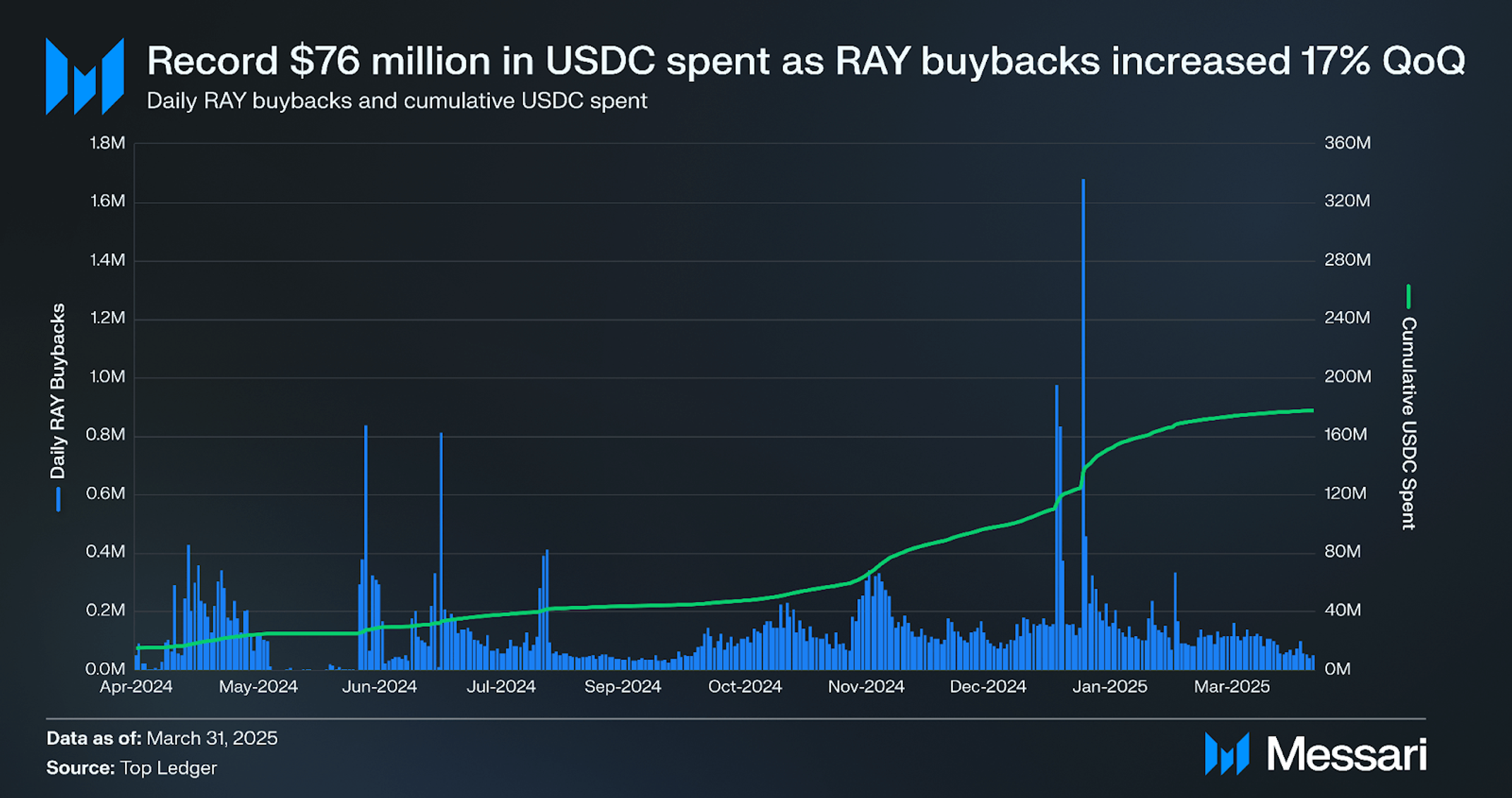The image size is (1512, 798).
Task: Click the 200M right axis label
Action: coord(1348,377)
